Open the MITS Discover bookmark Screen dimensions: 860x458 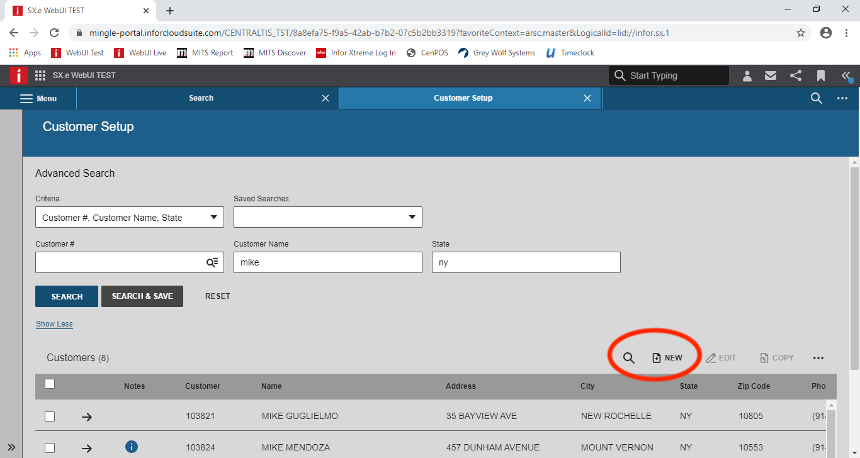[x=275, y=53]
